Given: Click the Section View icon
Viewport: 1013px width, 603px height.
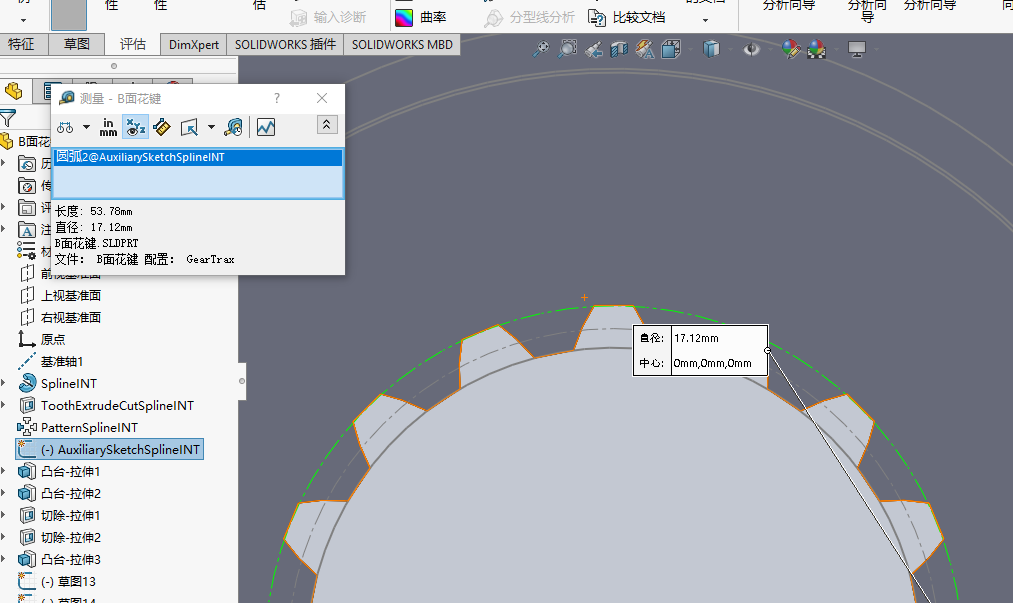Looking at the screenshot, I should click(619, 49).
